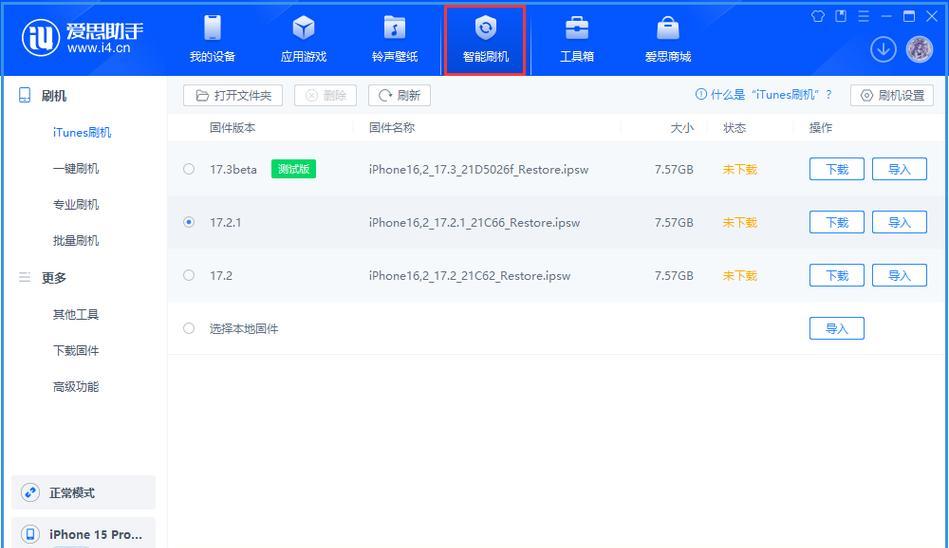Viewport: 949px width, 548px height.
Task: Select the iPhone 15 Pro device entry
Action: click(84, 533)
